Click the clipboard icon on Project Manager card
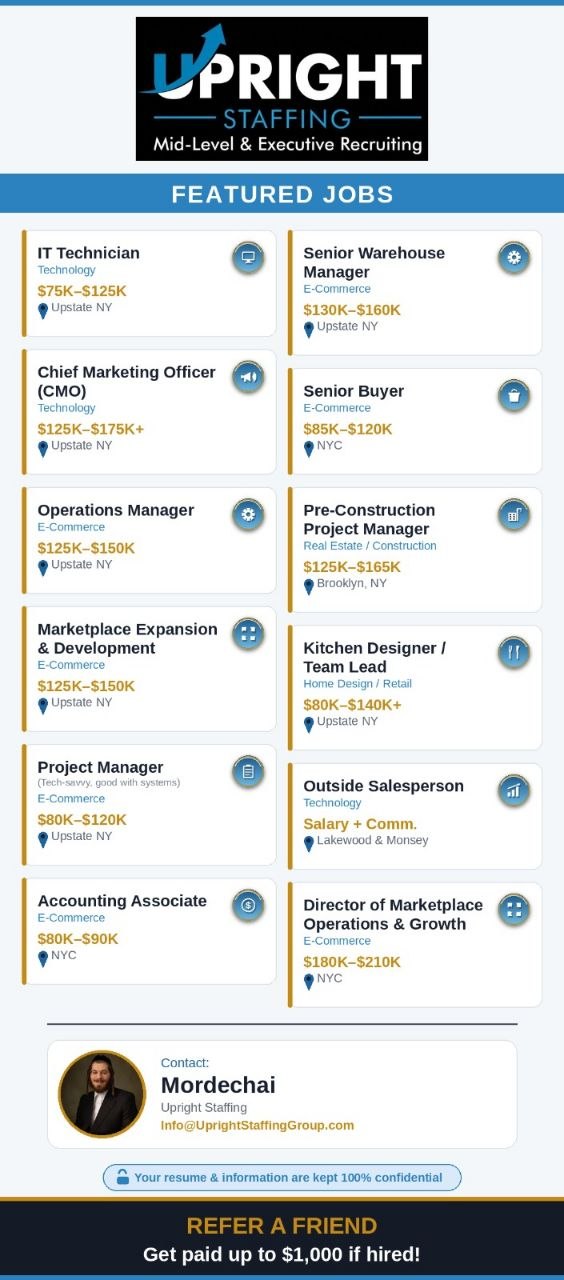Viewport: 564px width, 1280px height. [x=248, y=772]
